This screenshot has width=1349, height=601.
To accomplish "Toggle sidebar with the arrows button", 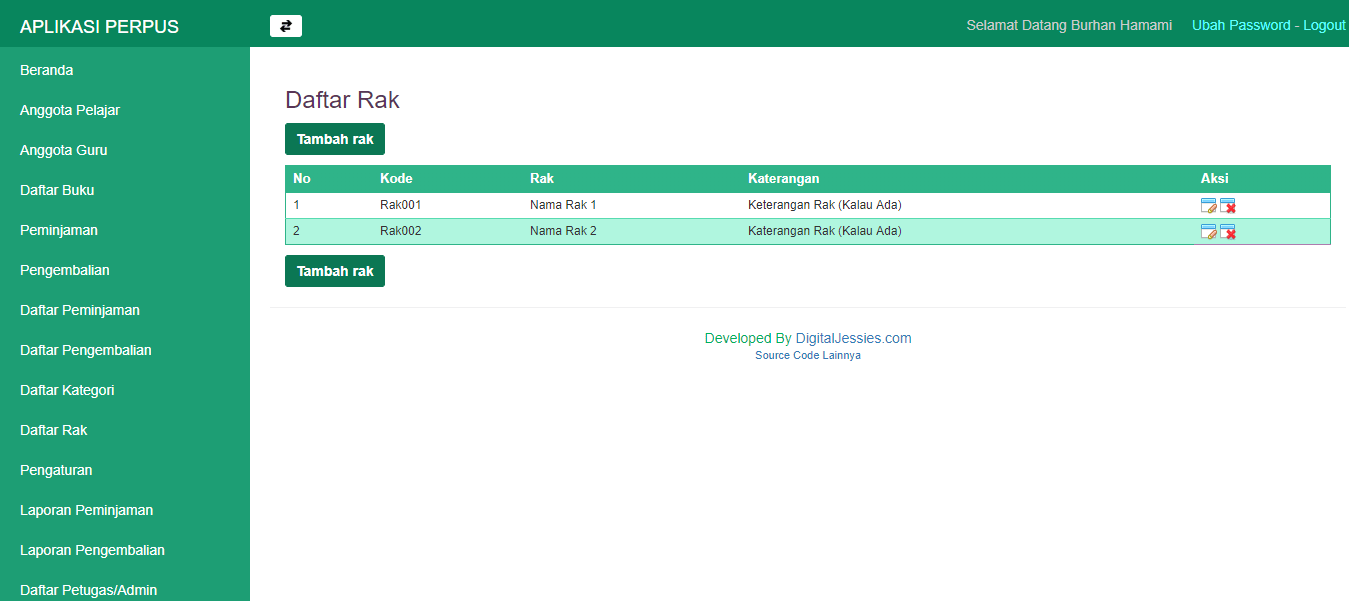I will click(x=286, y=26).
